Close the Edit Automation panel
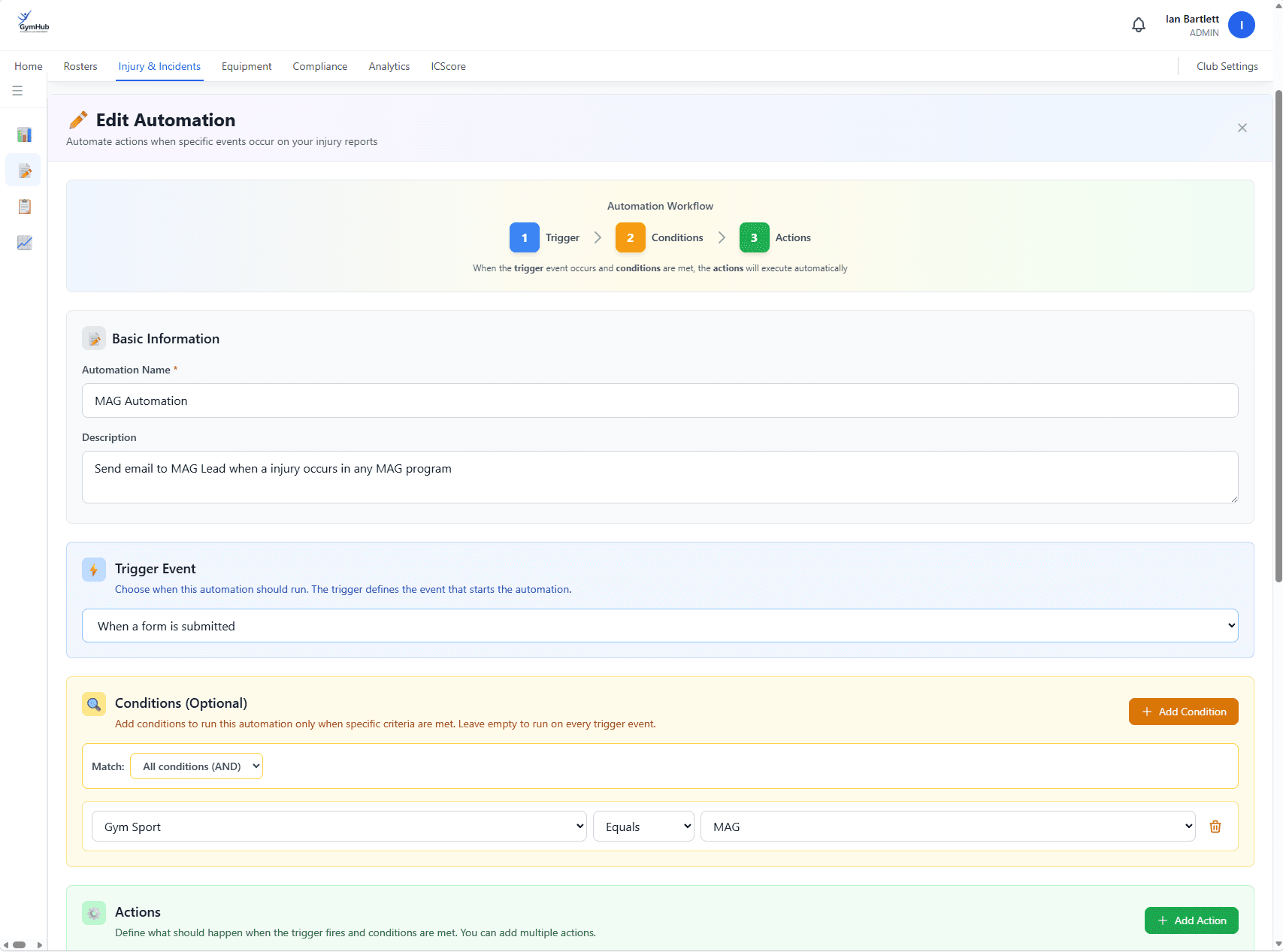This screenshot has width=1283, height=952. pyautogui.click(x=1242, y=128)
